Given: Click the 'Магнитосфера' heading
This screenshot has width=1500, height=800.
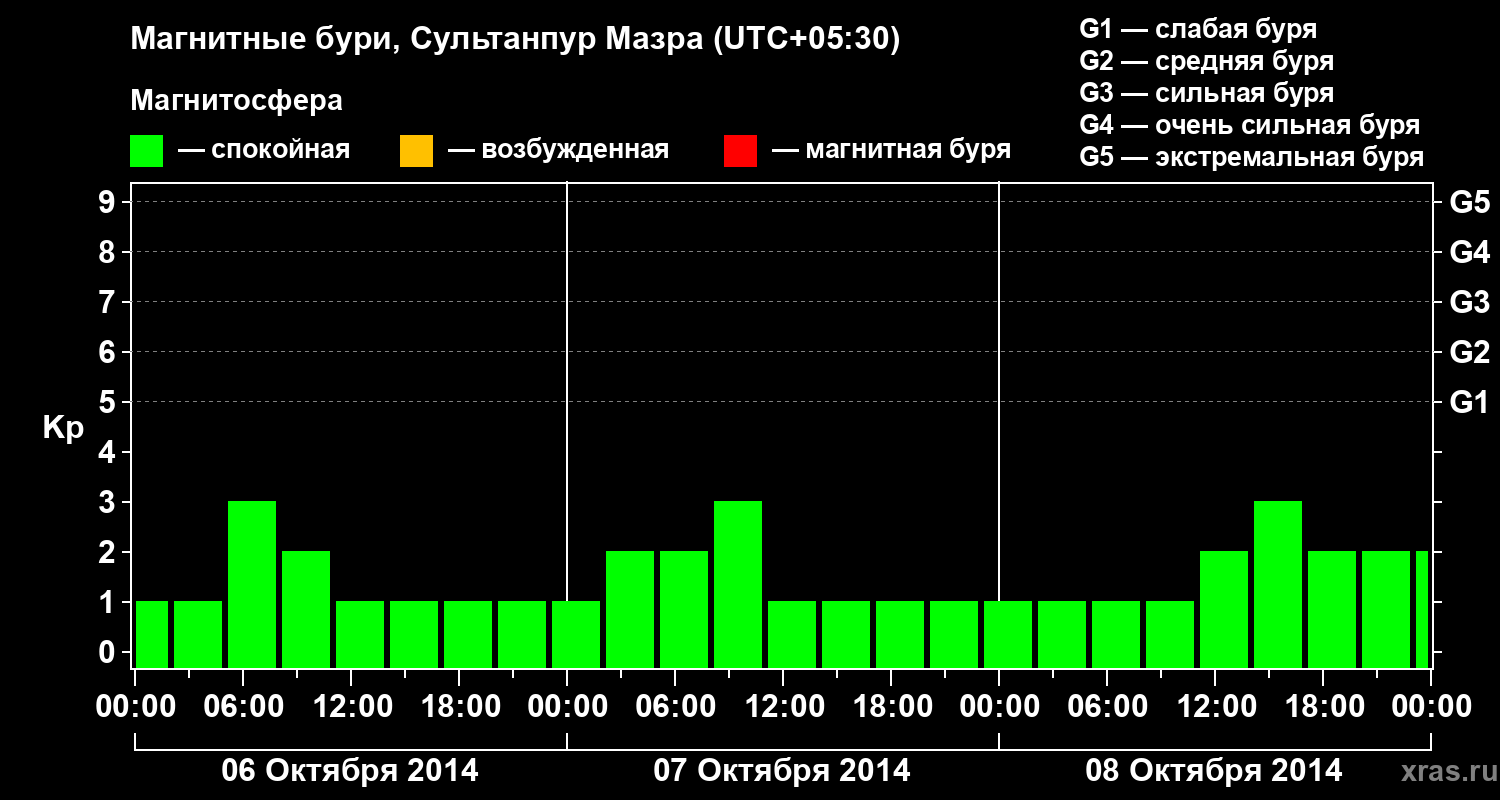Looking at the screenshot, I should [236, 101].
